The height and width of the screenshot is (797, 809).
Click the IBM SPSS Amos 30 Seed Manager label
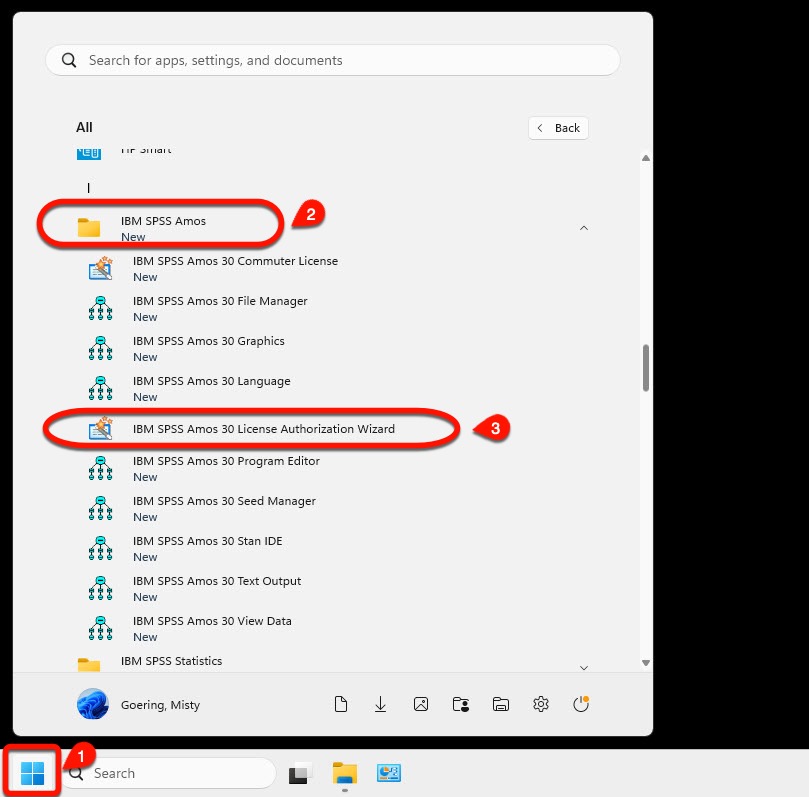[224, 501]
